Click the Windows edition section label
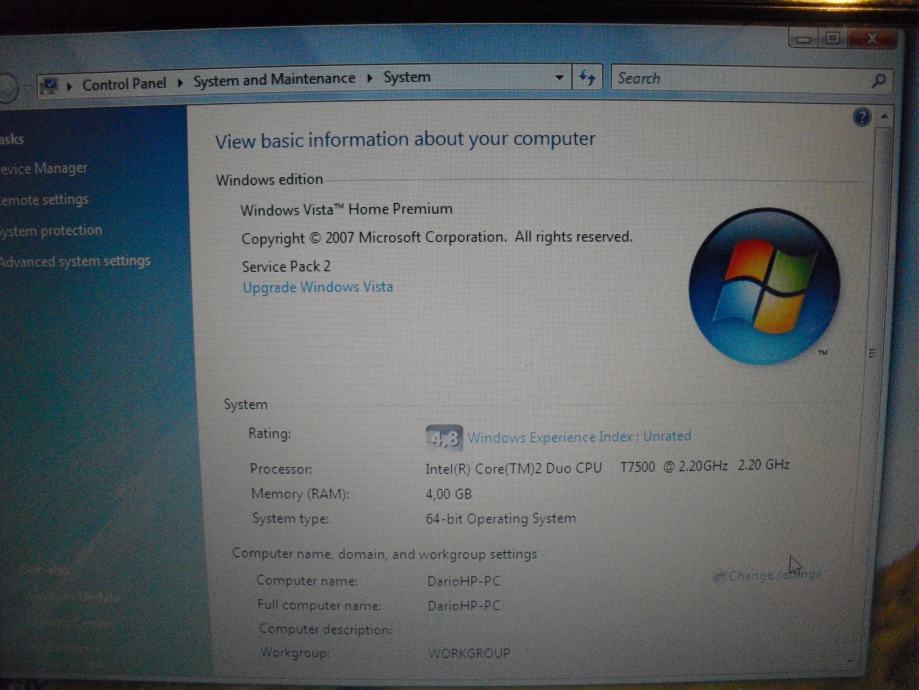 [270, 179]
